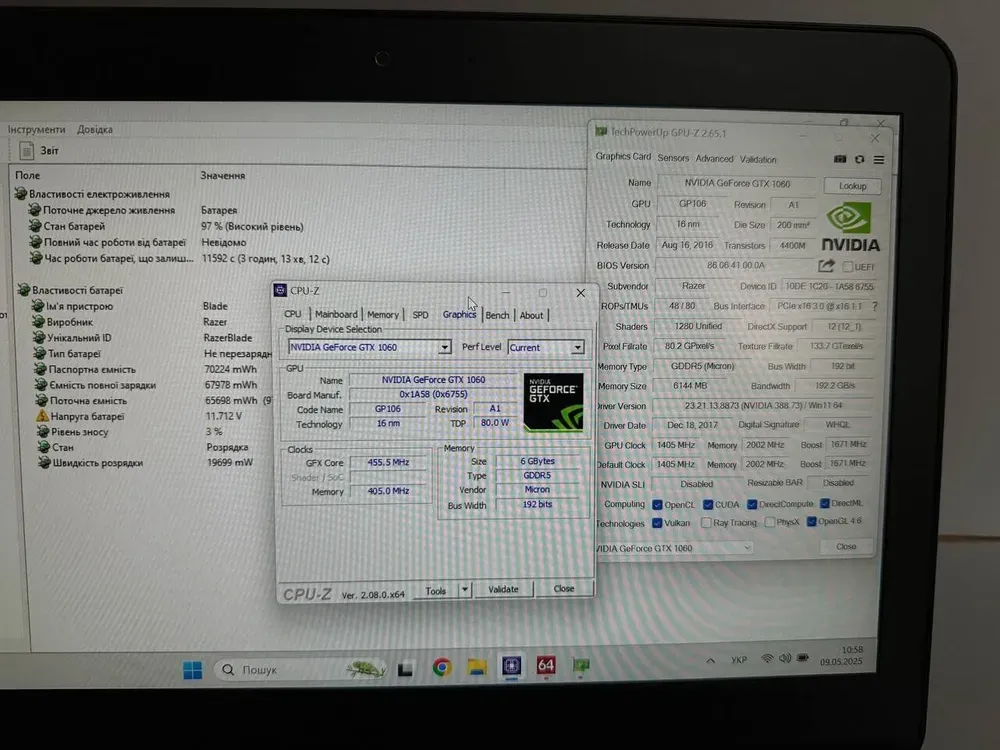1000x750 pixels.
Task: Click the Lookup button in GPU-Z
Action: [852, 186]
